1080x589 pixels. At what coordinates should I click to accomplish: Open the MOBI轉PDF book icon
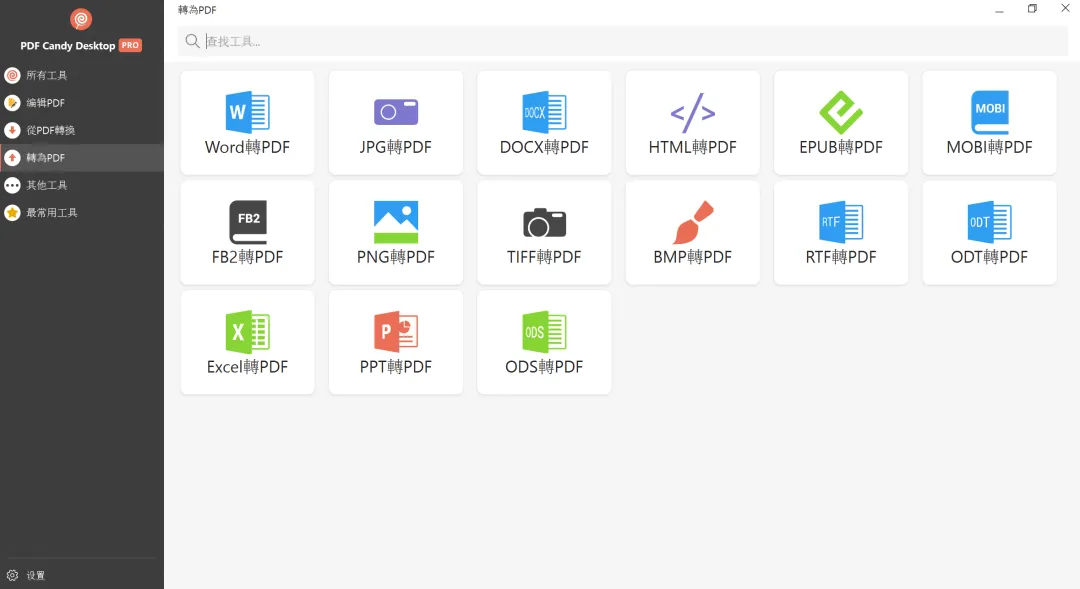[990, 112]
